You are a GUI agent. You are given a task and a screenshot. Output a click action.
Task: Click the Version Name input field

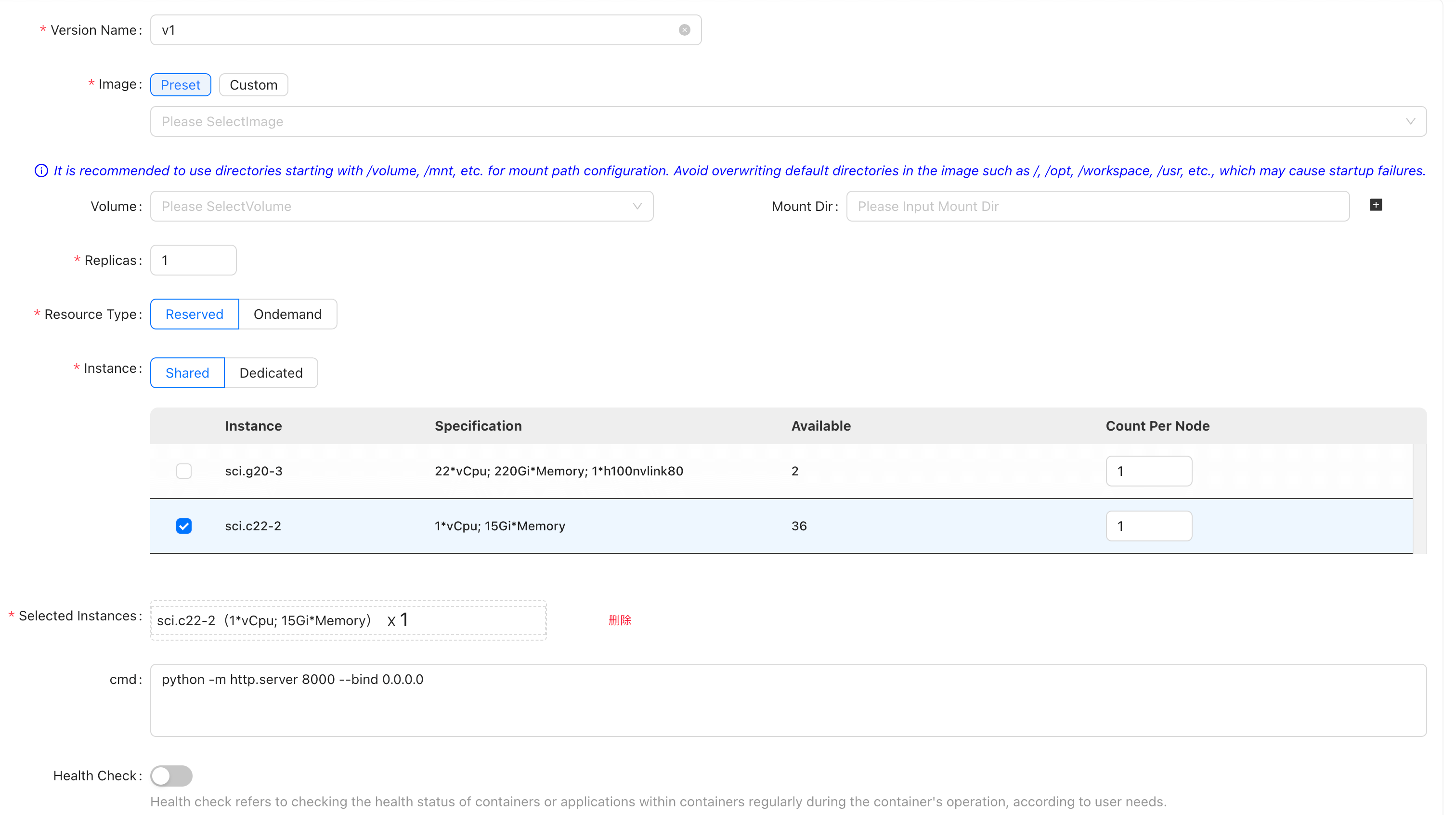pyautogui.click(x=426, y=30)
